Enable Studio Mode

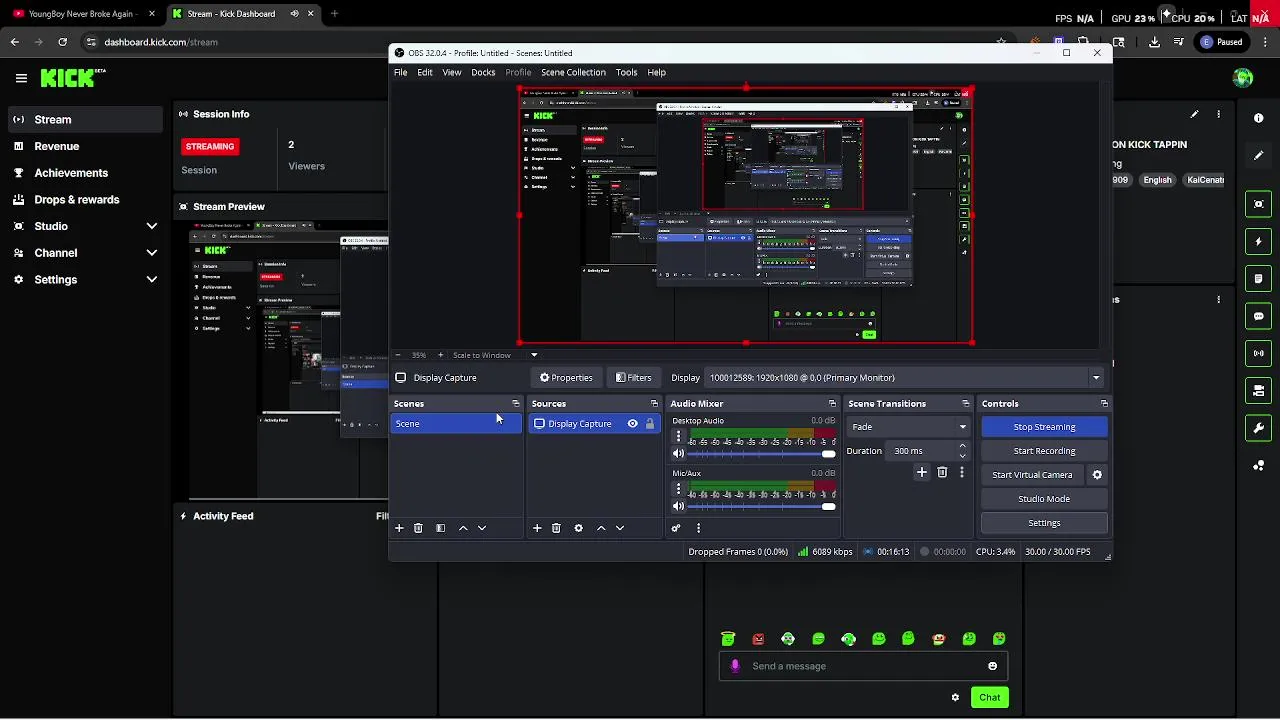coord(1044,499)
